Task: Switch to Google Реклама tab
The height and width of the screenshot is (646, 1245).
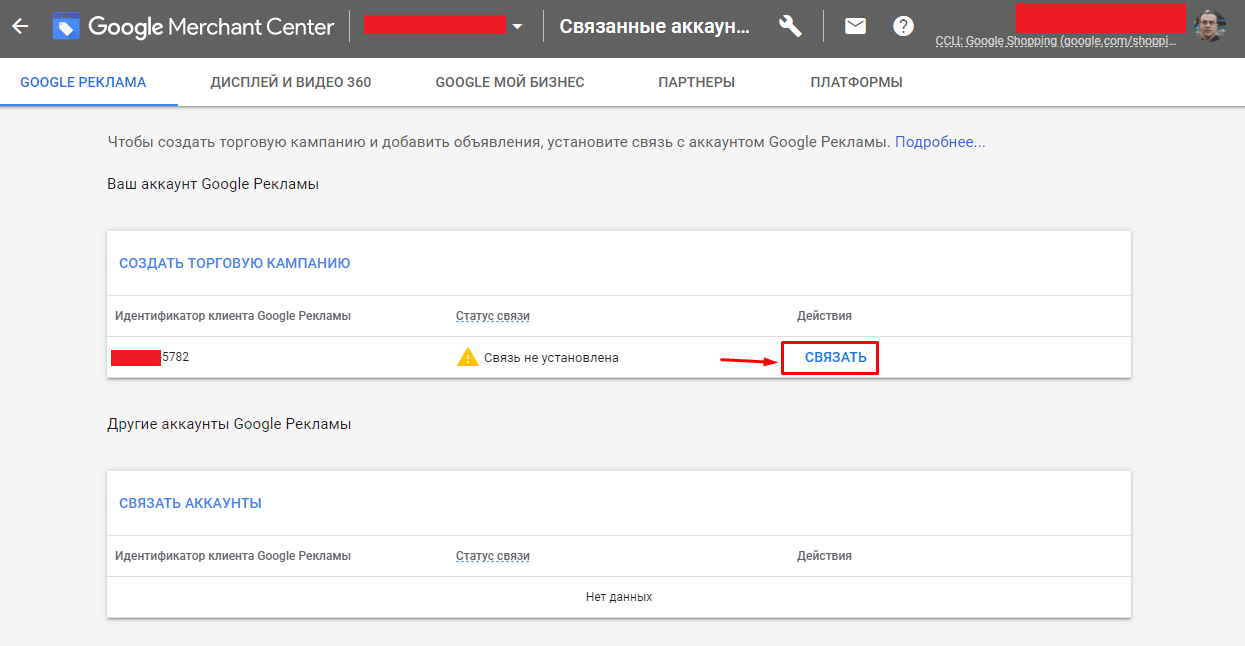Action: [83, 82]
